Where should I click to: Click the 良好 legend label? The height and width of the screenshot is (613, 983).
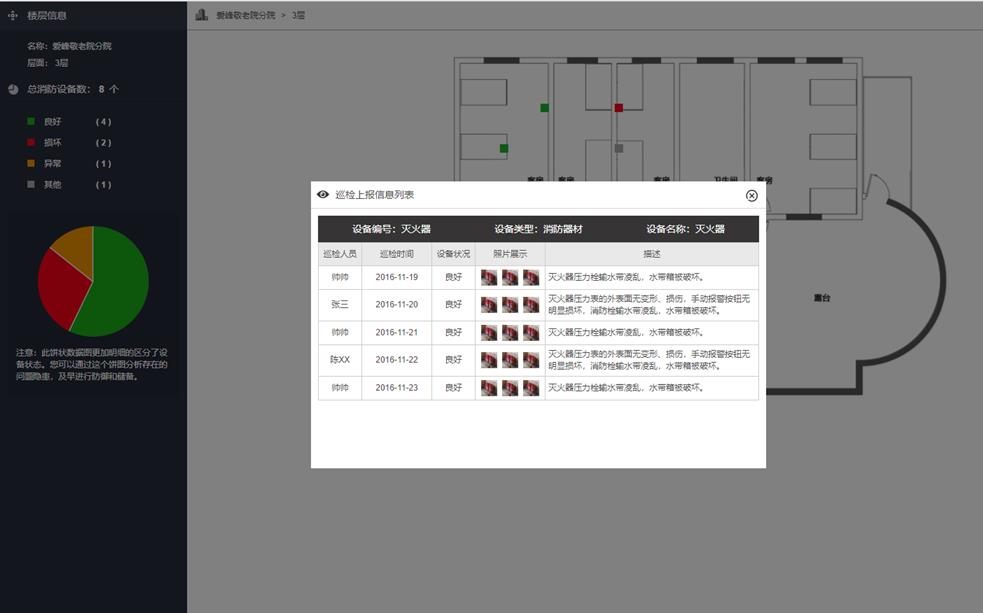pos(53,122)
